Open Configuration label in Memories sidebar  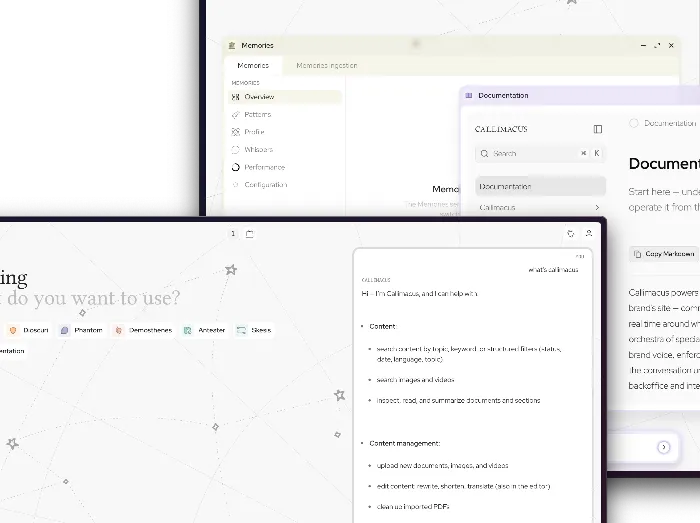[266, 185]
